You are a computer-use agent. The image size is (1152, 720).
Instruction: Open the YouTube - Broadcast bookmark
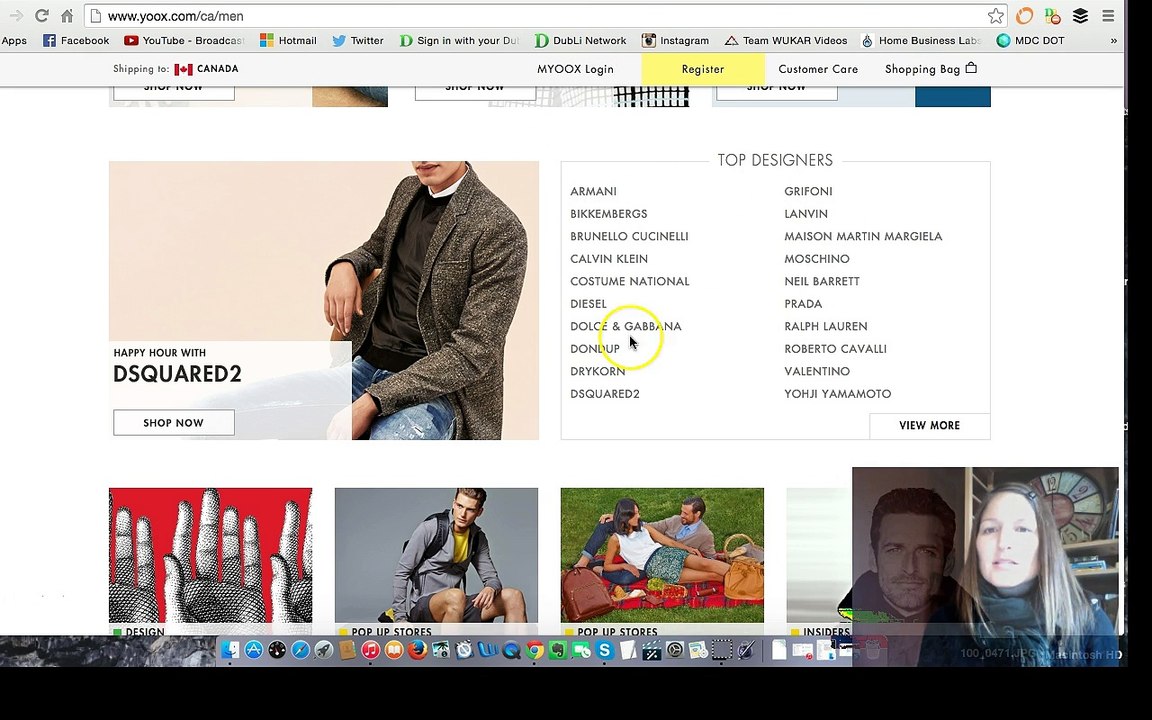click(184, 40)
